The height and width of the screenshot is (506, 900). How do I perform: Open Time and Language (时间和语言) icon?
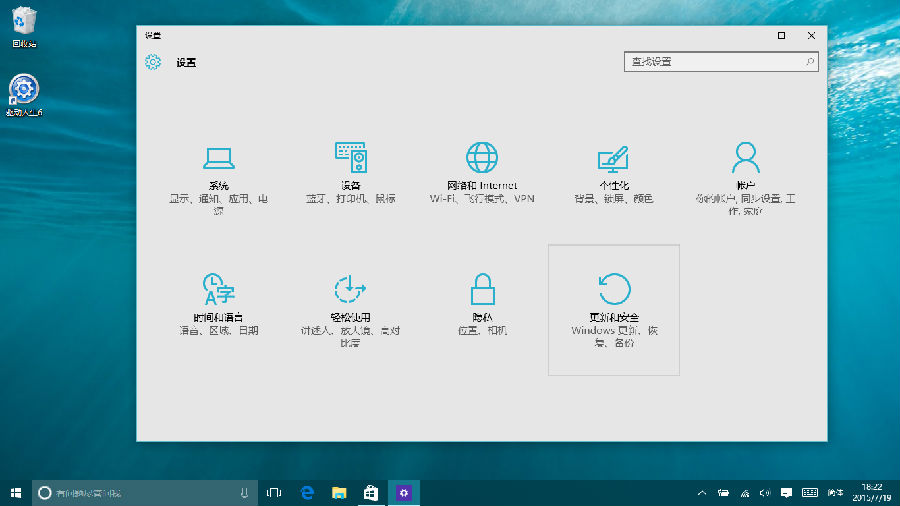[x=219, y=289]
